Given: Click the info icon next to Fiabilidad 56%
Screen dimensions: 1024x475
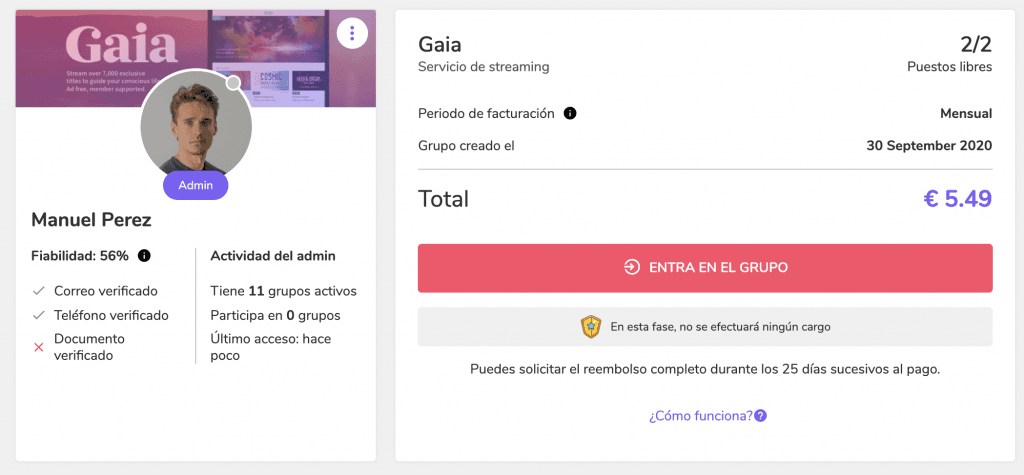Looking at the screenshot, I should [144, 256].
